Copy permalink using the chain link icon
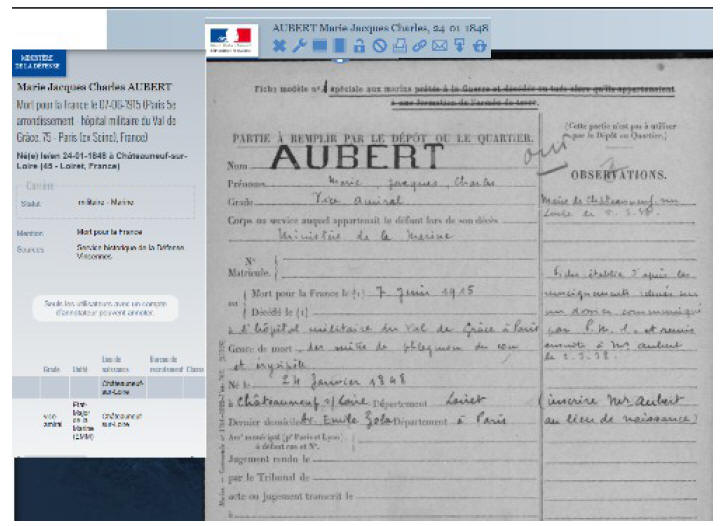This screenshot has width=720, height=526. point(419,46)
